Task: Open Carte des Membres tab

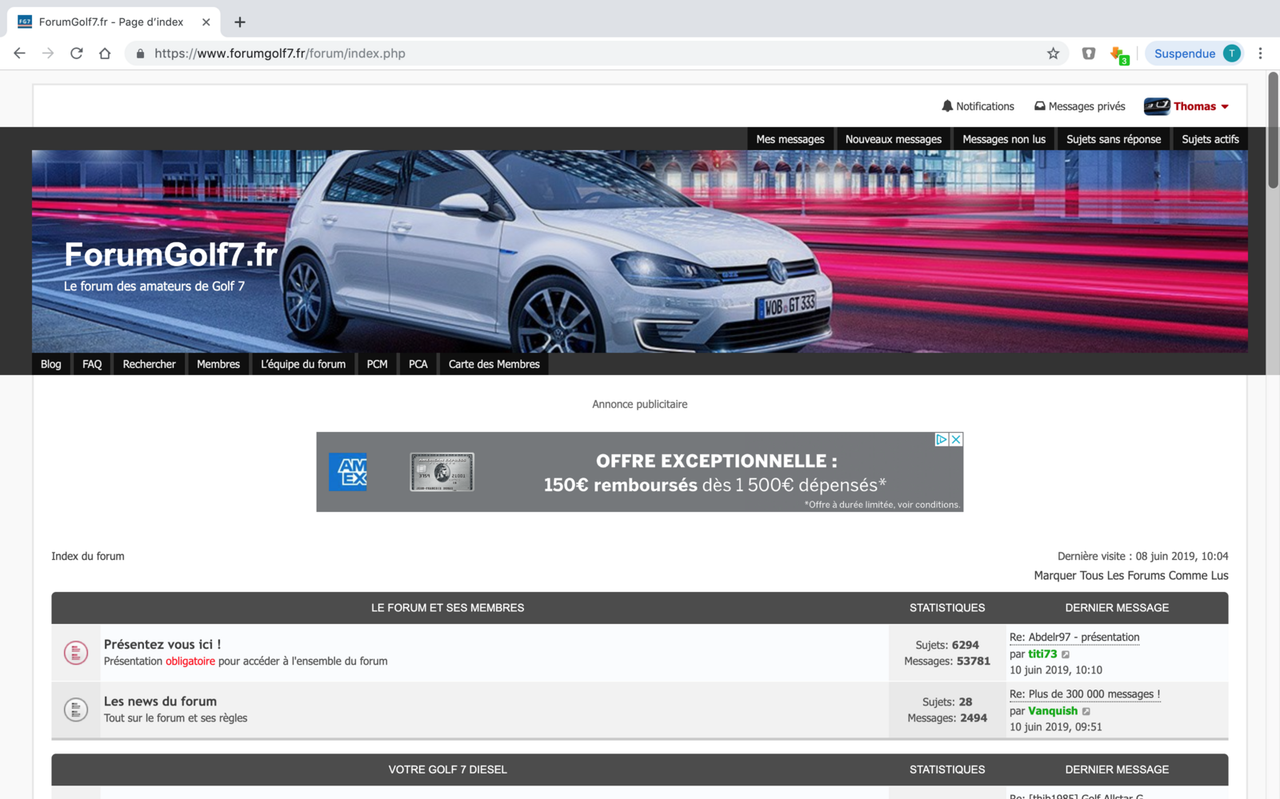Action: tap(494, 364)
